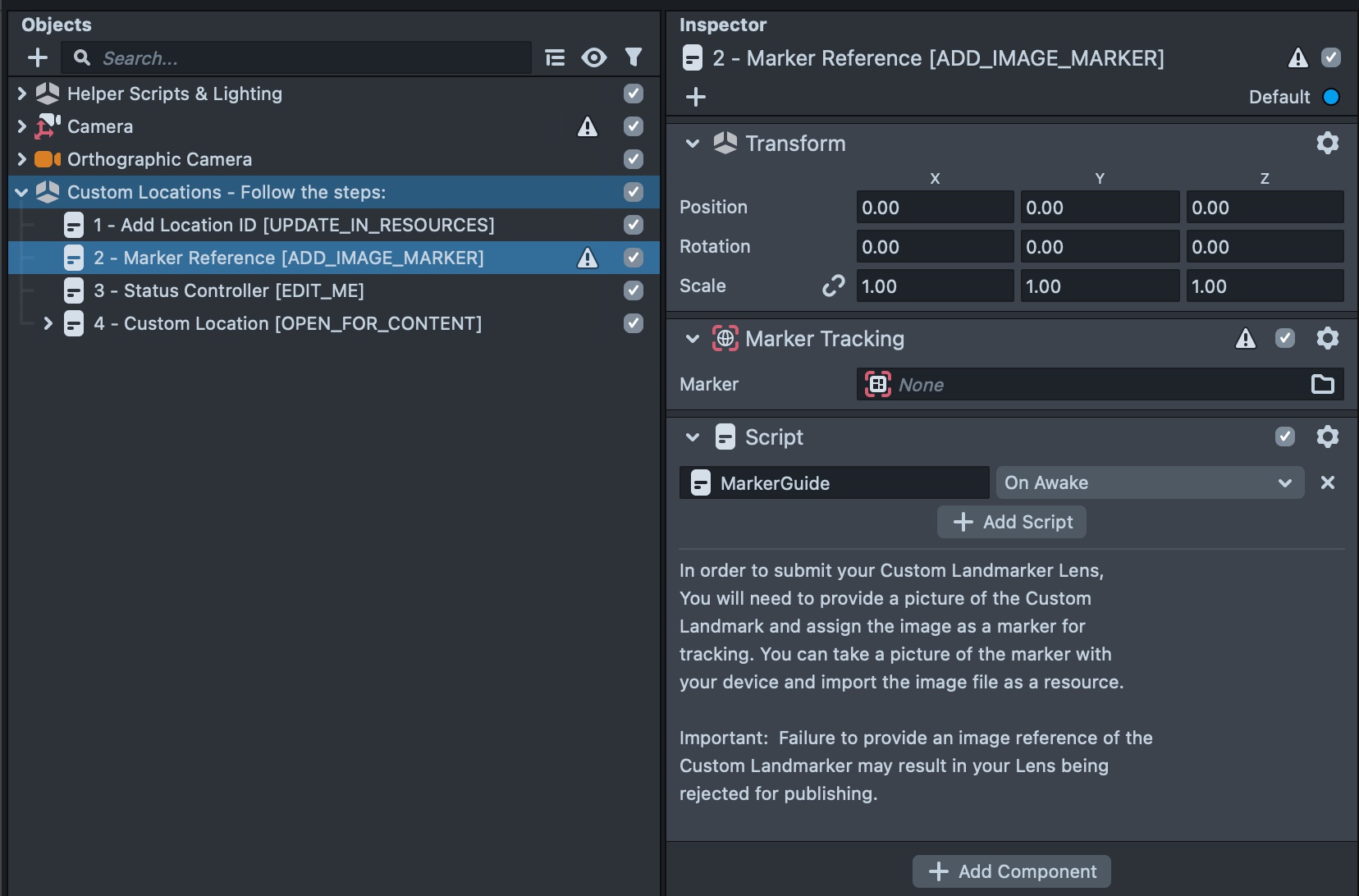Screen dimensions: 1359x896
Task: Open Marker Tracking settings gear
Action: 1329,338
